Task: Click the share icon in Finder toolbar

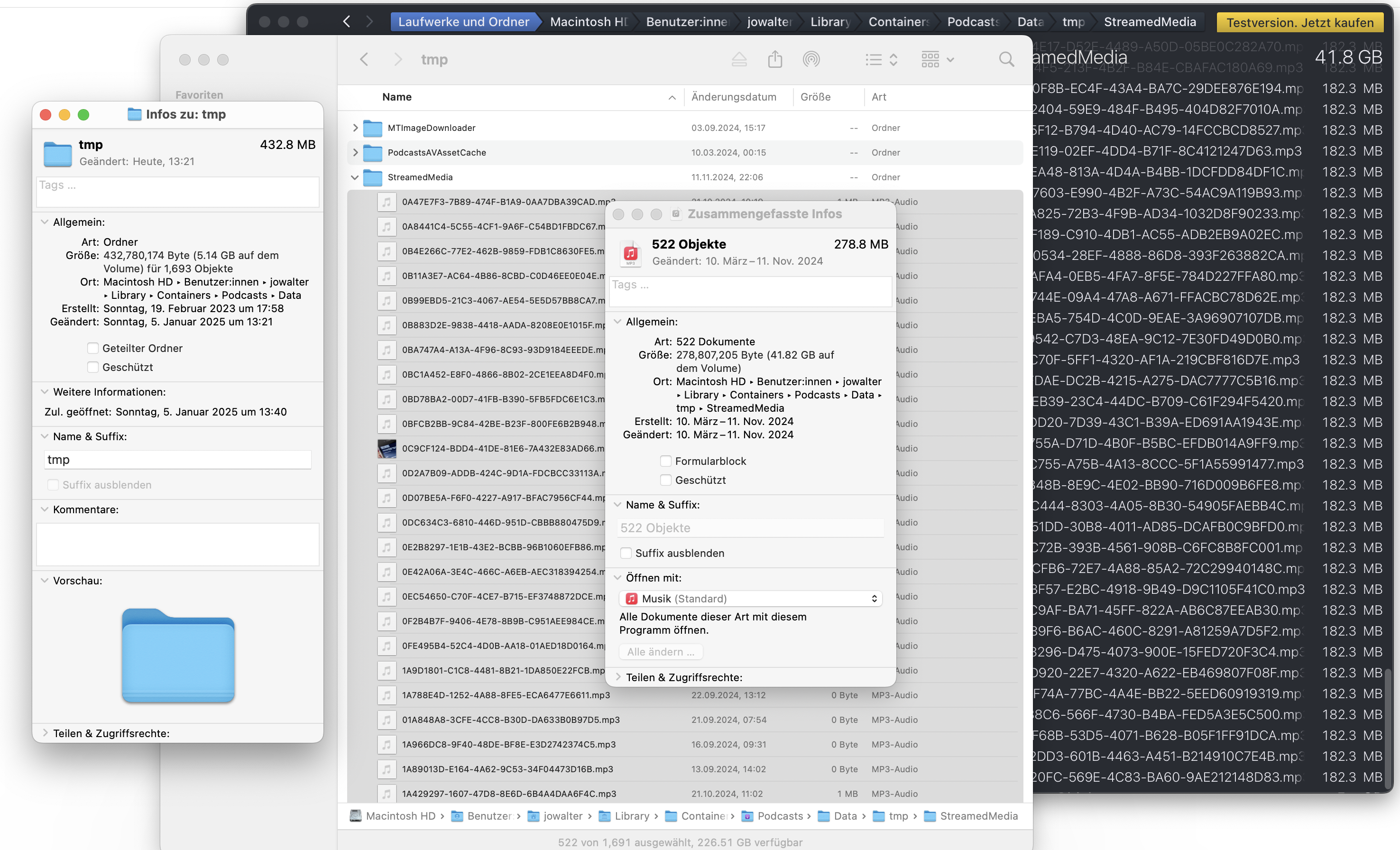Action: click(x=775, y=59)
